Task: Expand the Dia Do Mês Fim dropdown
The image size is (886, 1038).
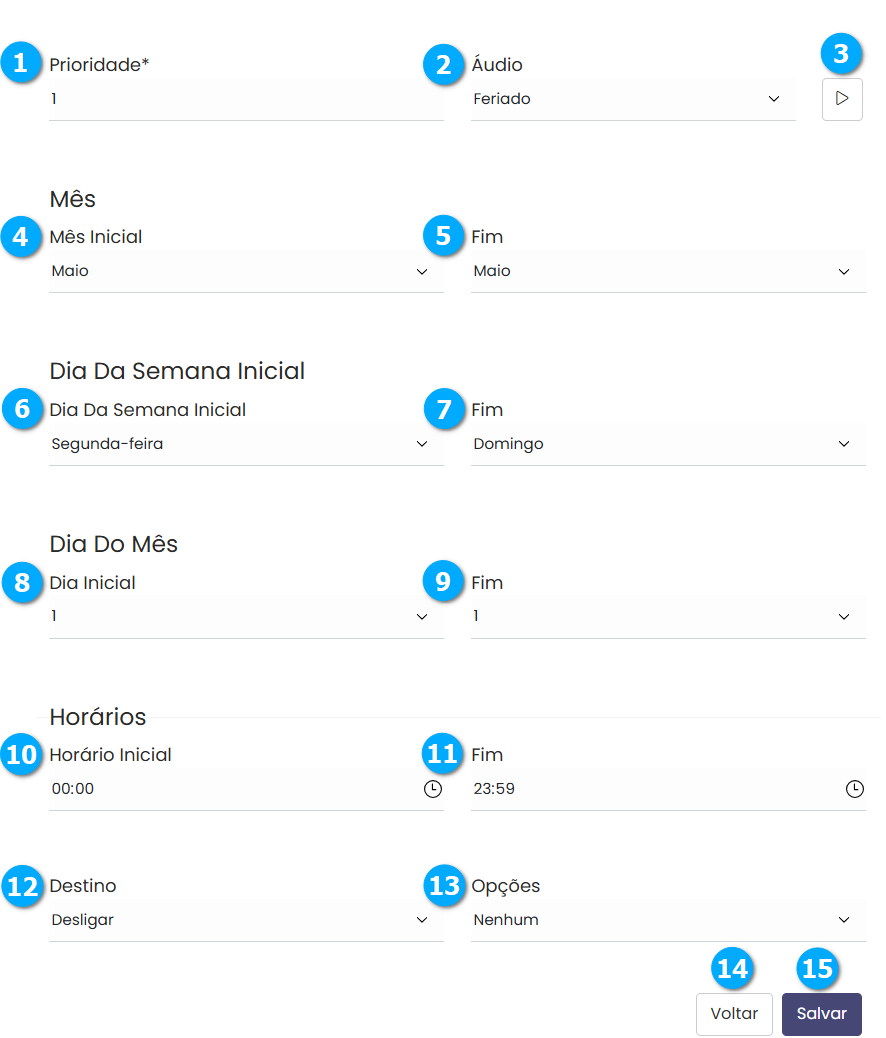Action: pos(667,617)
